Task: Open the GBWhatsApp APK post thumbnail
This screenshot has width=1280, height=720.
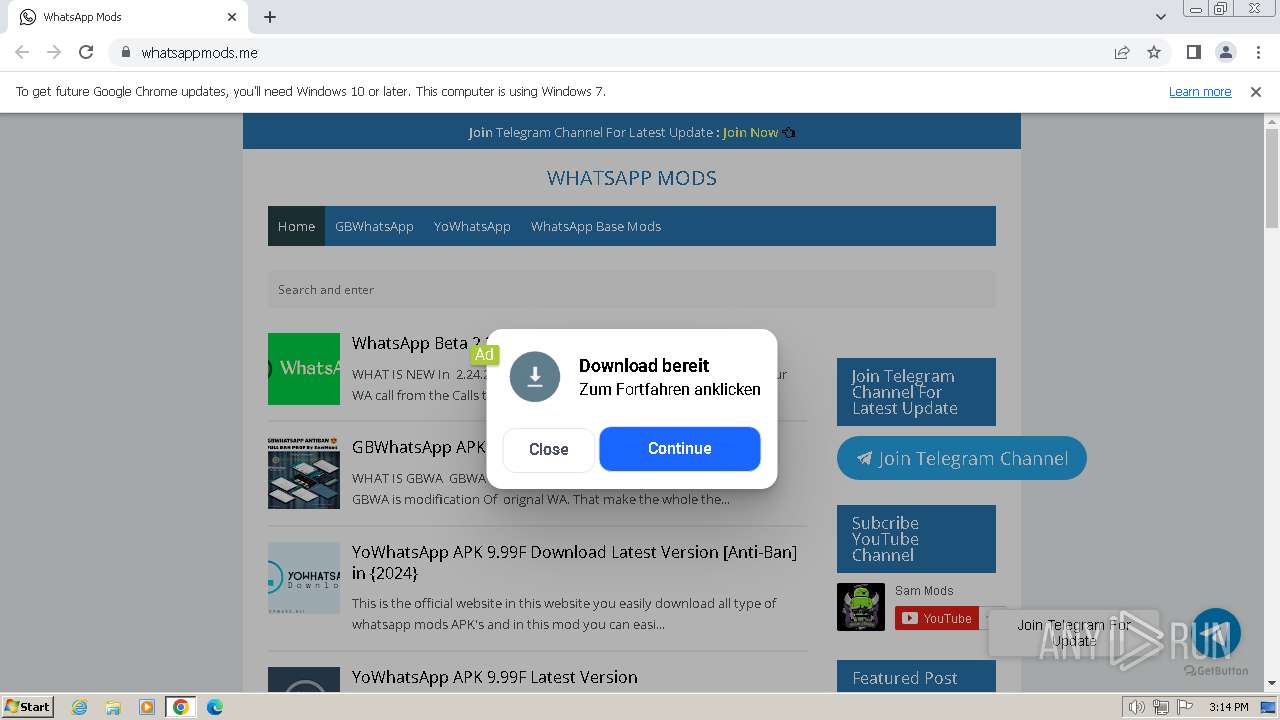Action: pyautogui.click(x=304, y=473)
